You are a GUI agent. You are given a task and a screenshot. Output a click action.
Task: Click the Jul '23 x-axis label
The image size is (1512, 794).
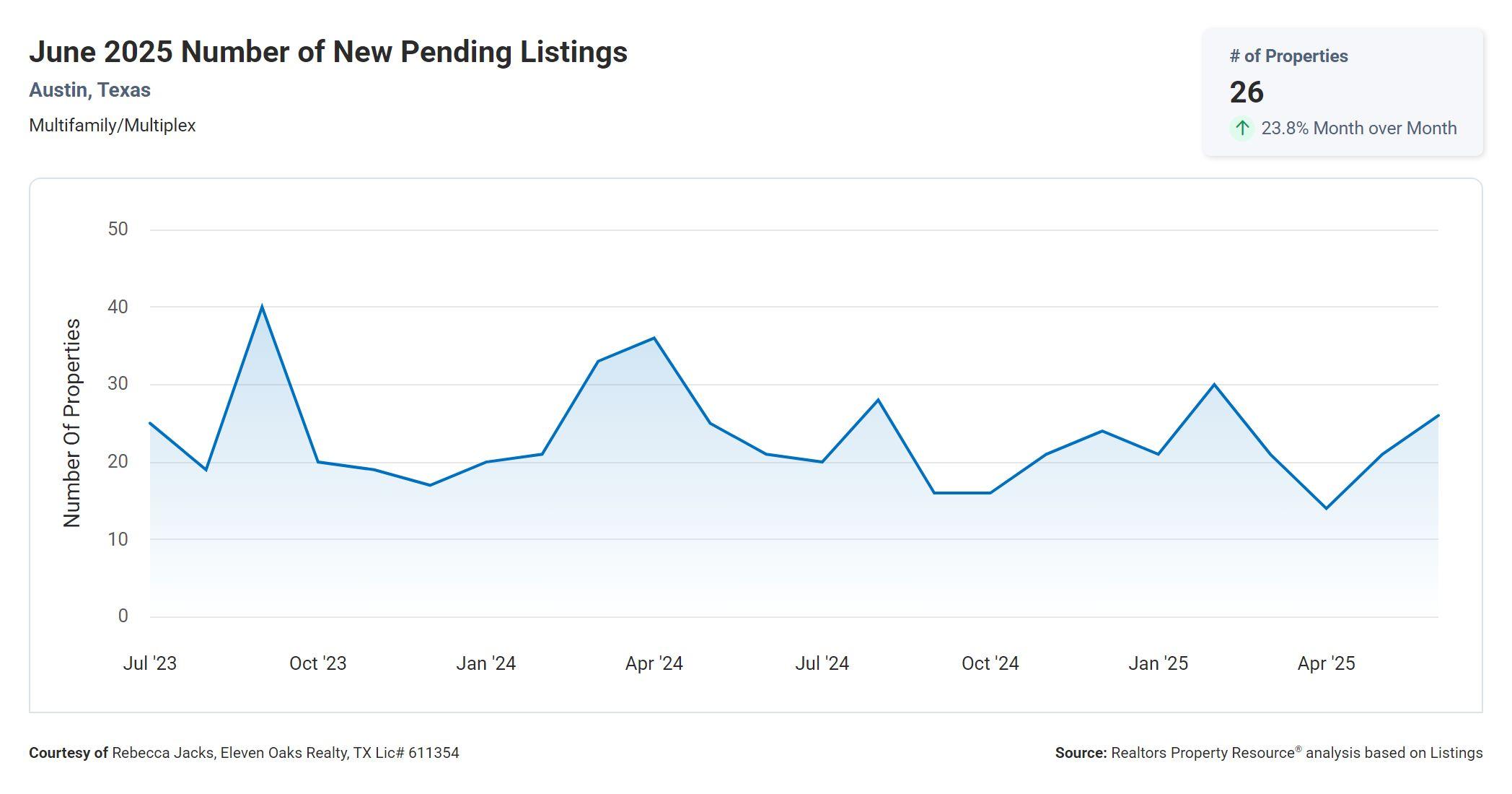pyautogui.click(x=149, y=663)
